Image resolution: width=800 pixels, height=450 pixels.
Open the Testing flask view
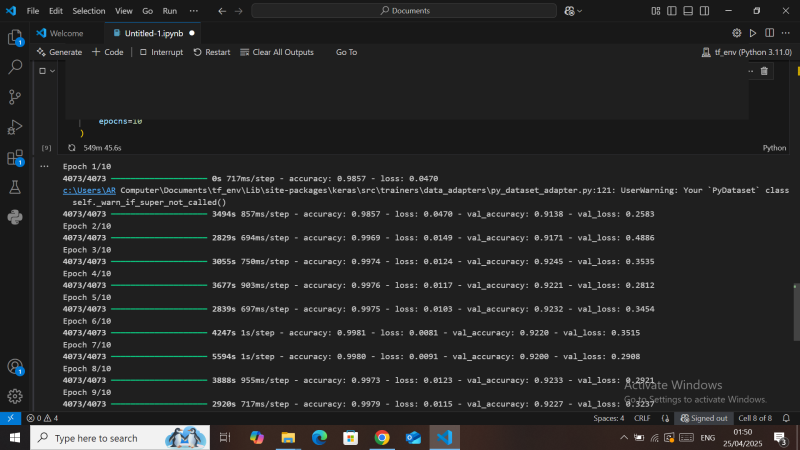pyautogui.click(x=15, y=187)
